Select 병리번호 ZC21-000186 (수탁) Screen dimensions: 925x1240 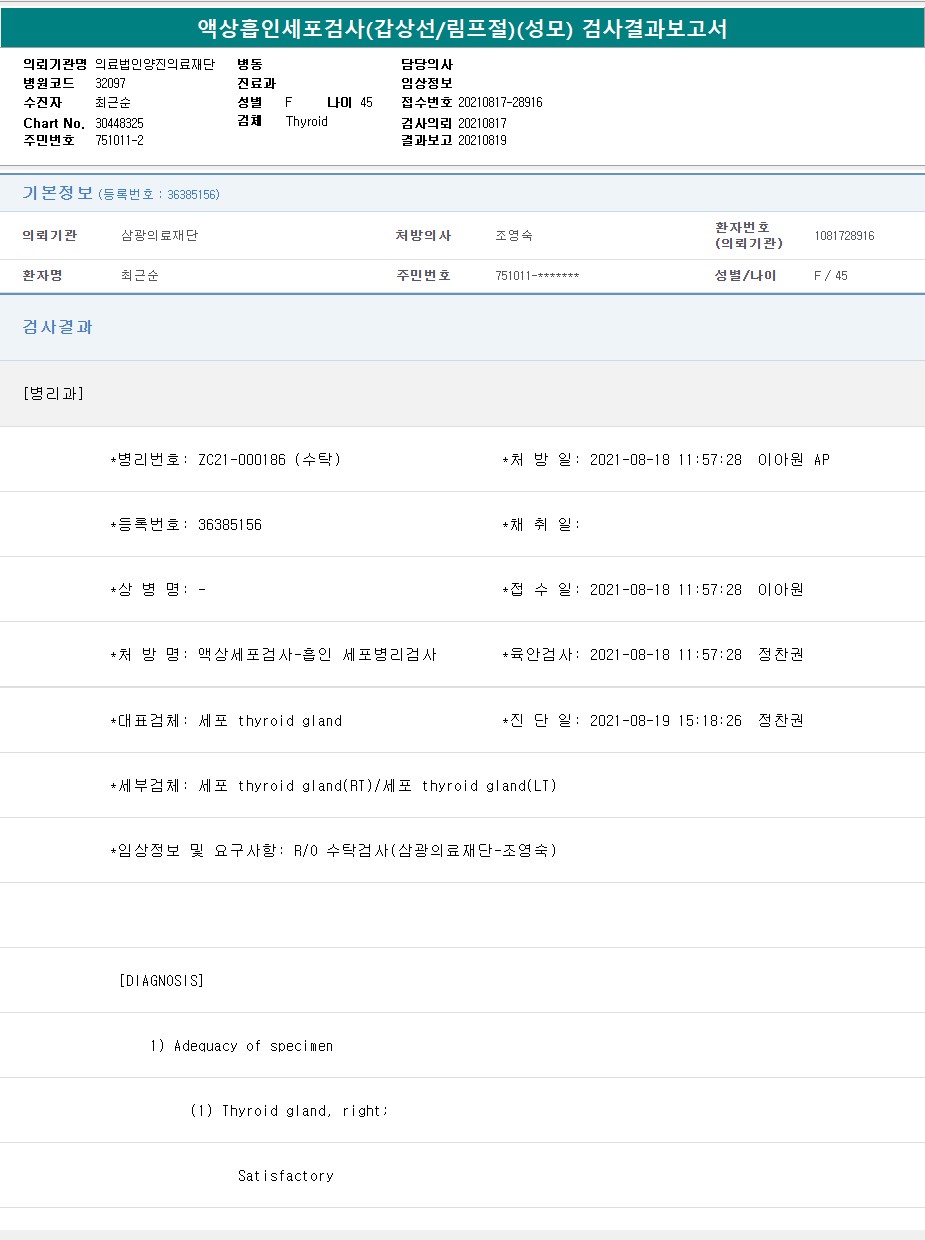269,460
